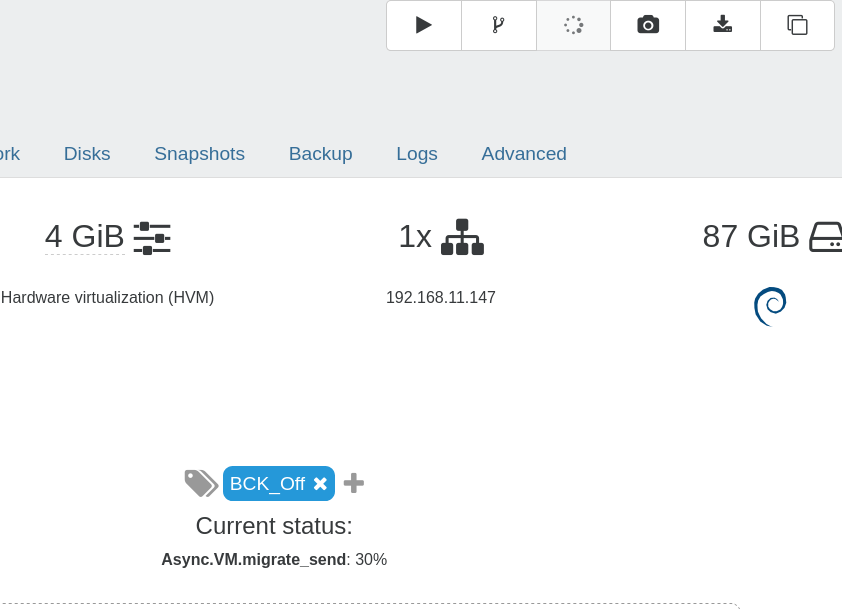The image size is (842, 609).
Task: Click the fork/branch icon button
Action: pyautogui.click(x=498, y=25)
